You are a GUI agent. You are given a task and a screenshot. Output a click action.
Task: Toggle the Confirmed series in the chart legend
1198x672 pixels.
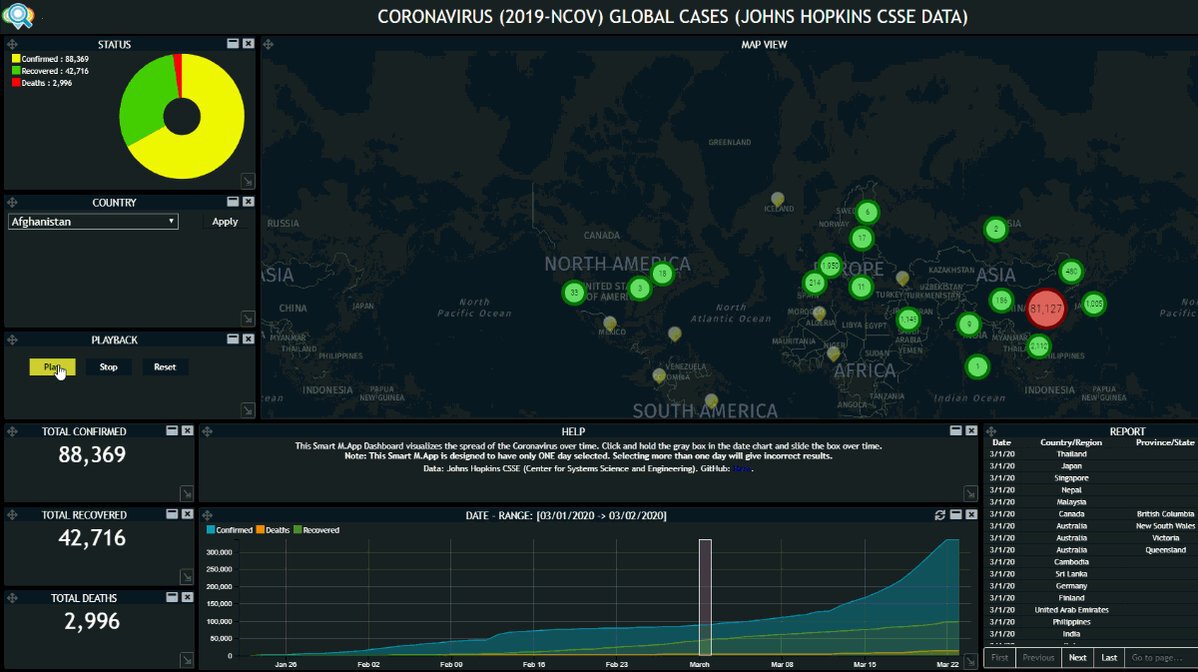[229, 530]
